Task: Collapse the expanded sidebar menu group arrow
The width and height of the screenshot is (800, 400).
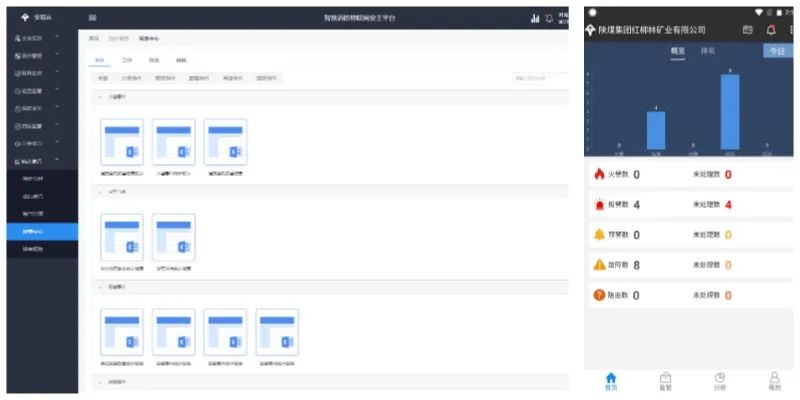Action: point(58,160)
